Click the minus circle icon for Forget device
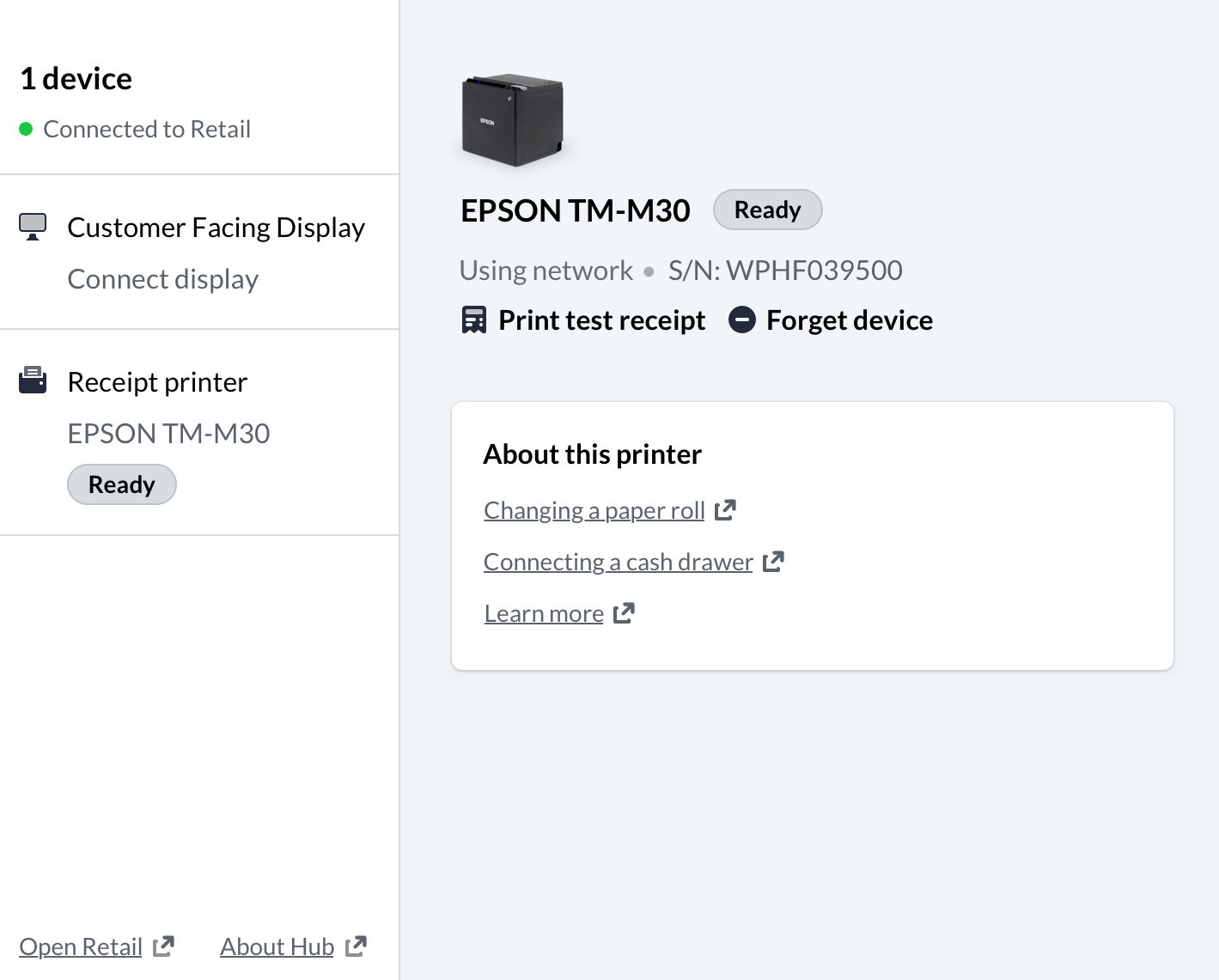 pos(742,320)
